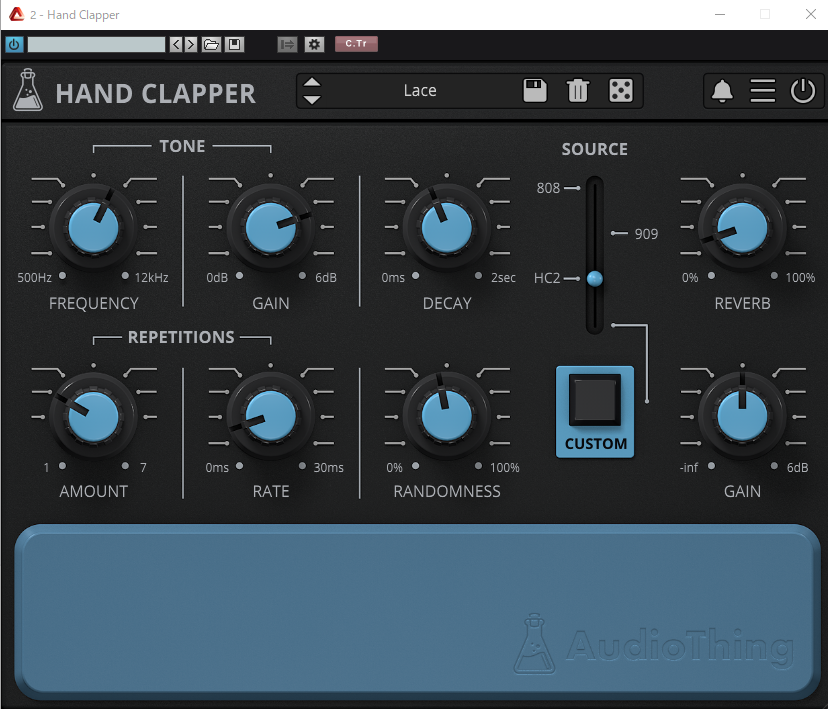The width and height of the screenshot is (828, 709).
Task: Toggle the plugin bypass power icon
Action: click(x=803, y=91)
